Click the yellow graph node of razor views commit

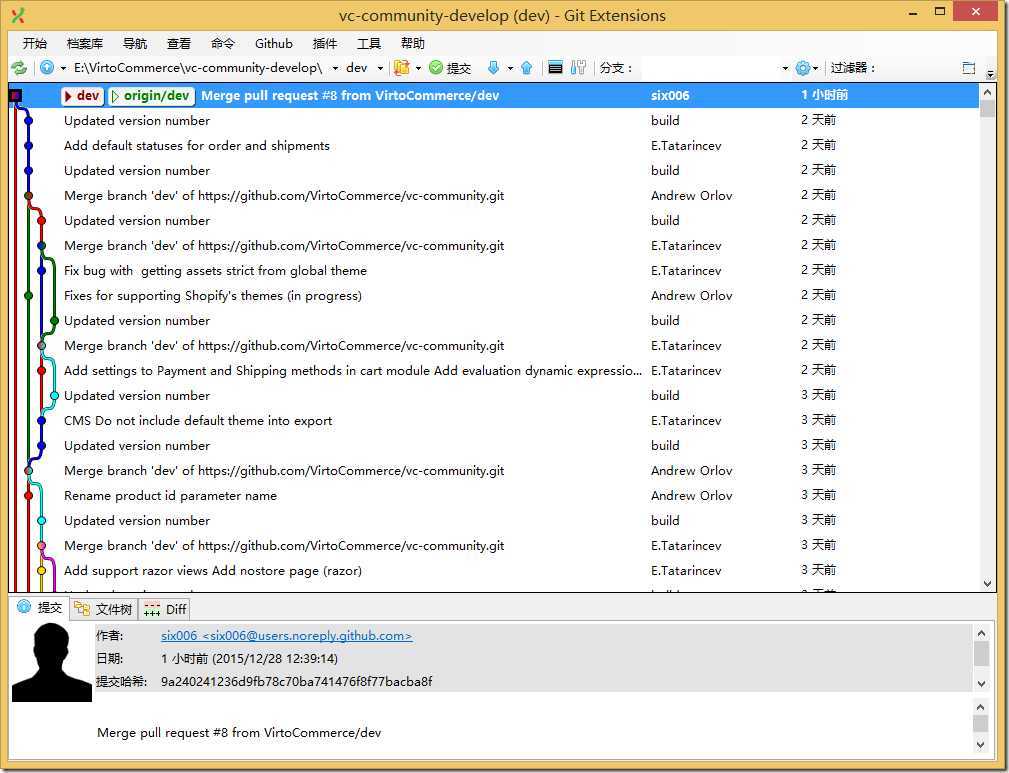click(41, 570)
